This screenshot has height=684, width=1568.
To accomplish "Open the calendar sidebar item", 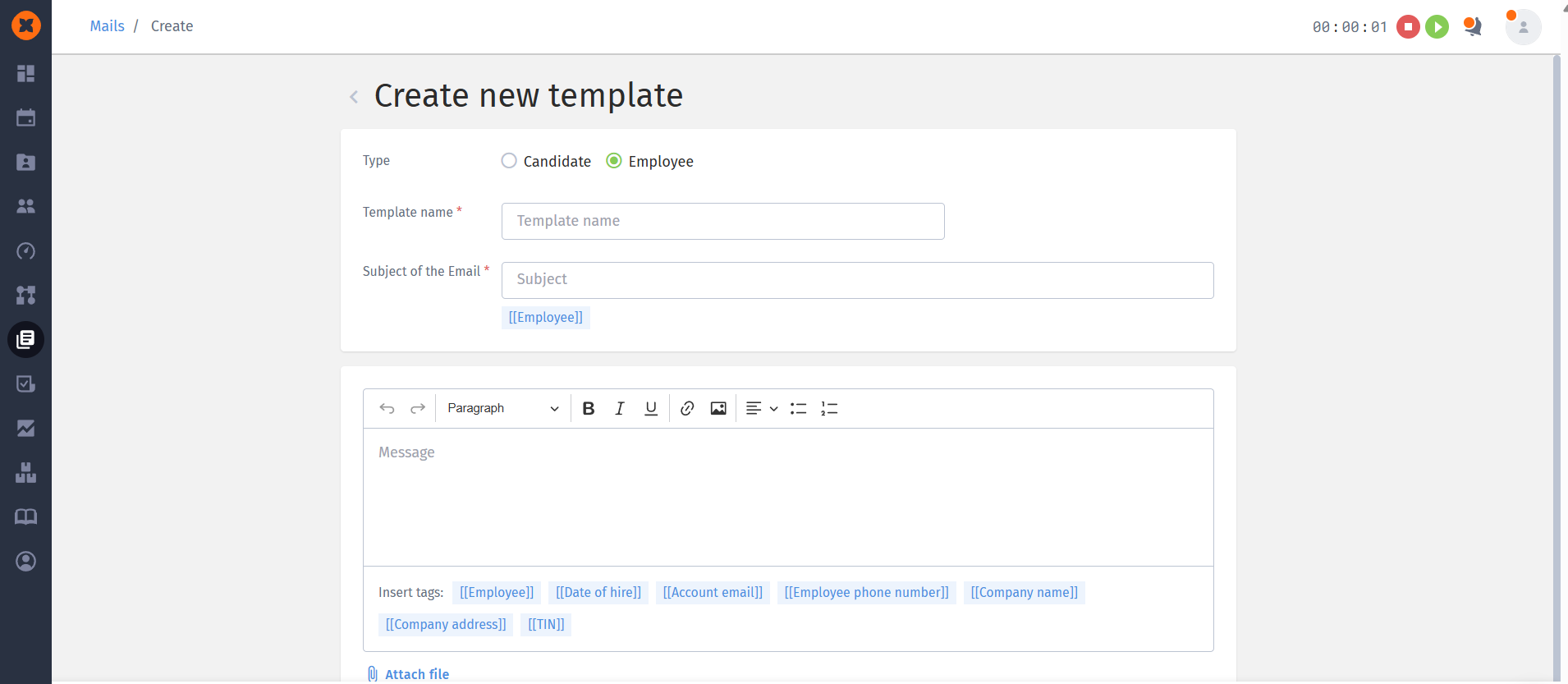I will (x=26, y=117).
